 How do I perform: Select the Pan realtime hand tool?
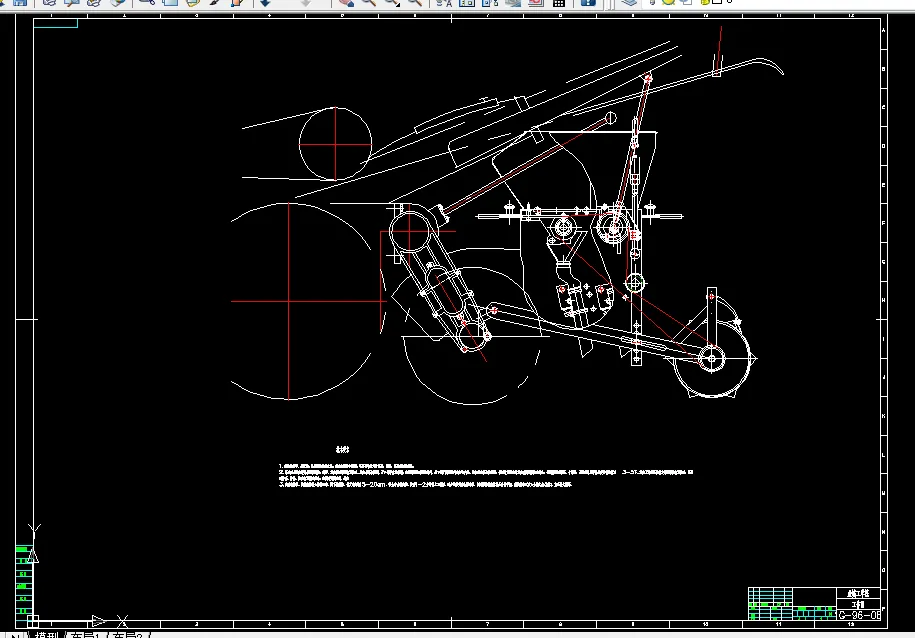[x=345, y=3]
